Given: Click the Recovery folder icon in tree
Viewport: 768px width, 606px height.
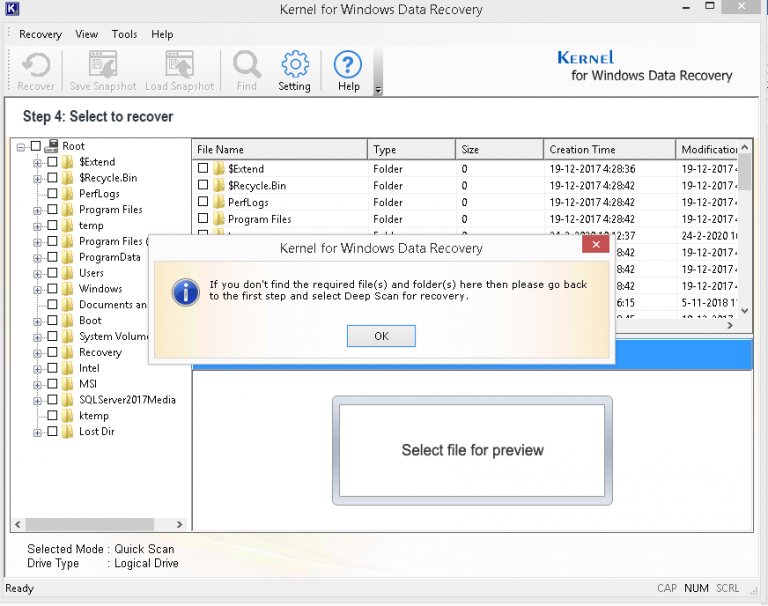Looking at the screenshot, I should pyautogui.click(x=68, y=352).
